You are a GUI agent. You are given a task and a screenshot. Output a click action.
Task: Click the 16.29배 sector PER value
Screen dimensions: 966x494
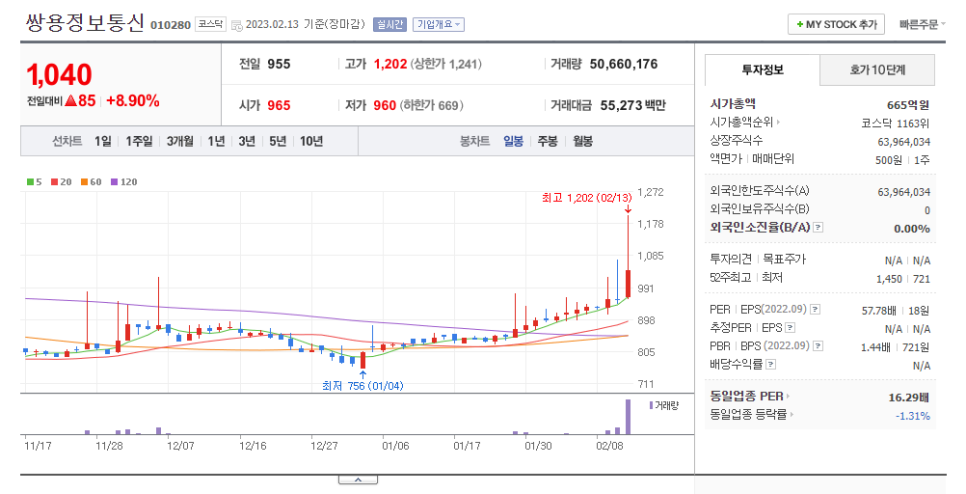[909, 397]
